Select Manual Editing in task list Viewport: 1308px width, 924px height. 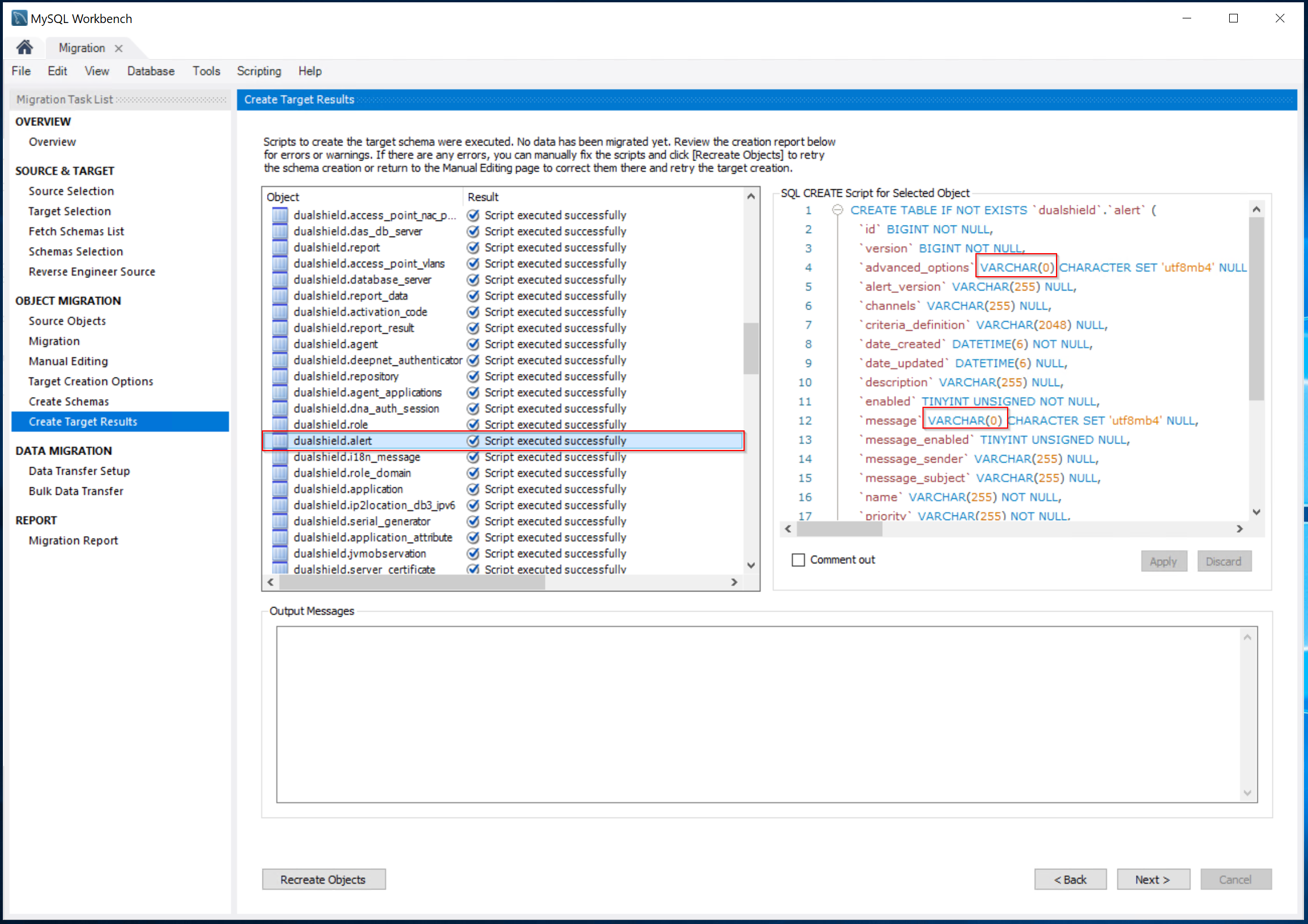coord(68,361)
